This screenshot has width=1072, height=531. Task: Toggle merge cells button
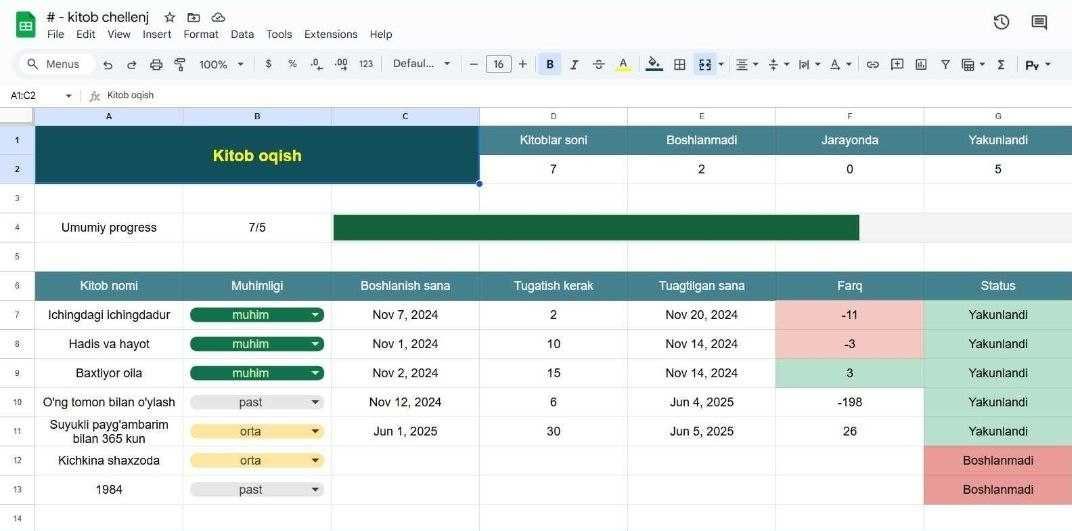[704, 64]
